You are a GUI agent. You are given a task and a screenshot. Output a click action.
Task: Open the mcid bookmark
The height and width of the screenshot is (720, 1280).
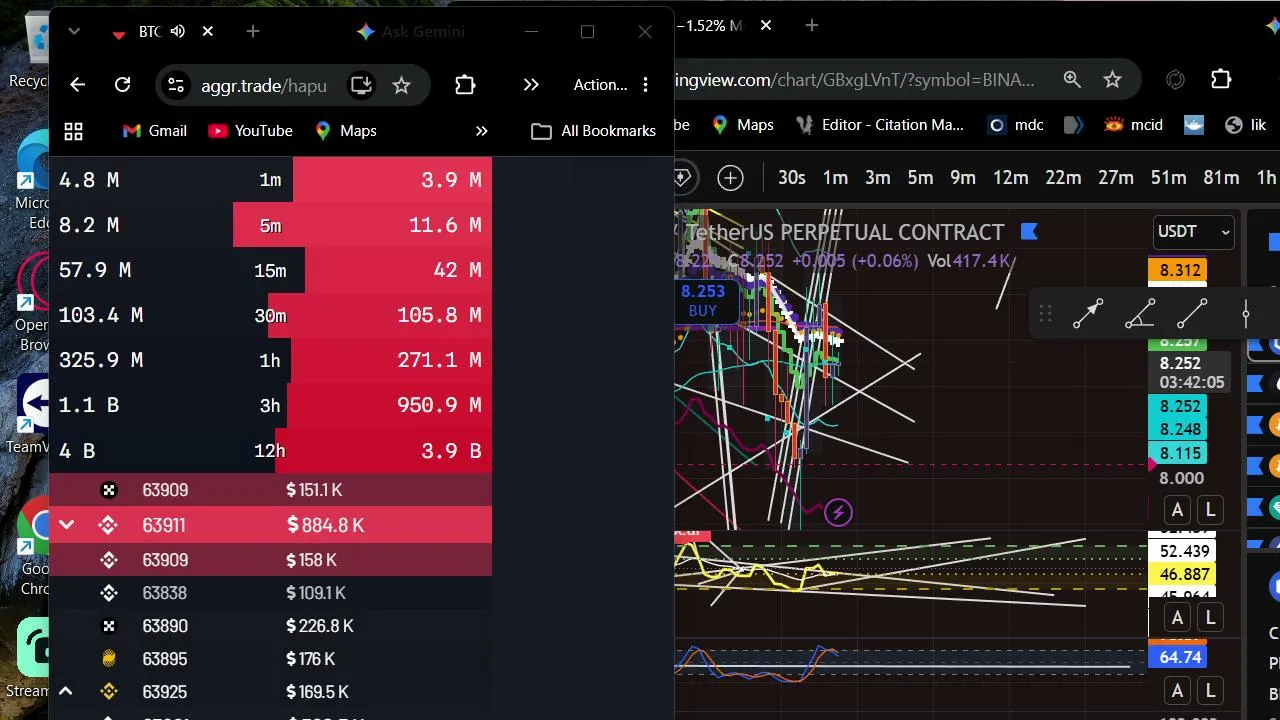(x=1133, y=125)
